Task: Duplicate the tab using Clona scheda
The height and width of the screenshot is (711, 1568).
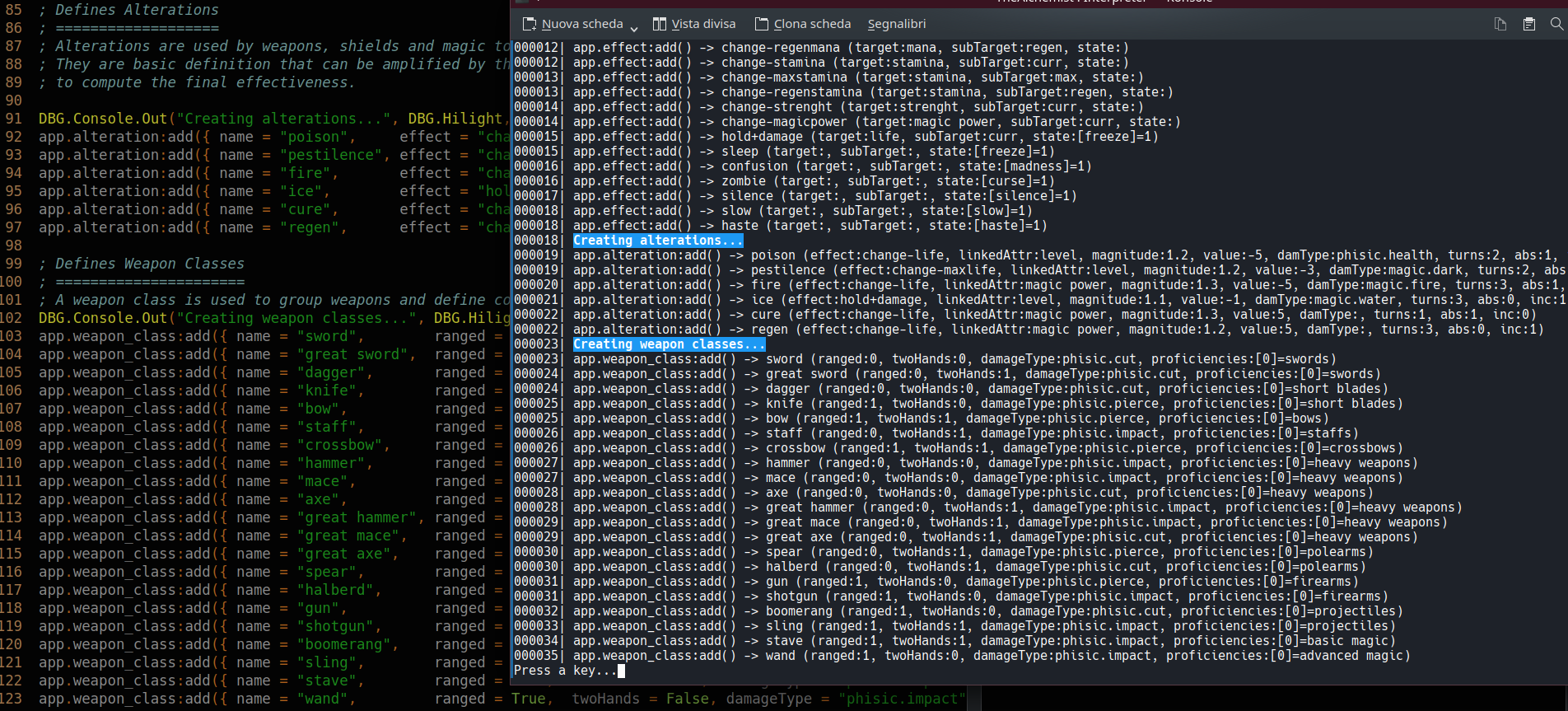Action: 803,24
